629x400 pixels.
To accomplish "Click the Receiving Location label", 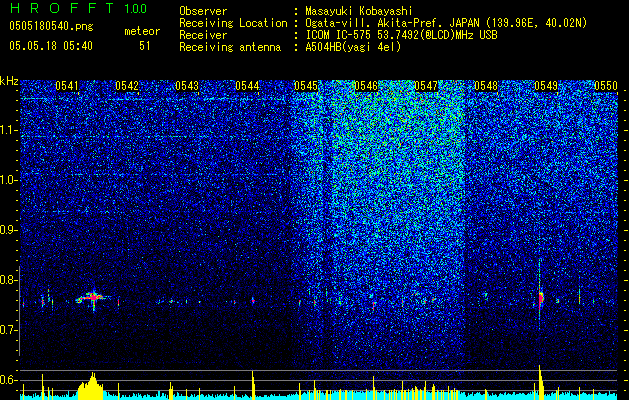I will click(233, 23).
